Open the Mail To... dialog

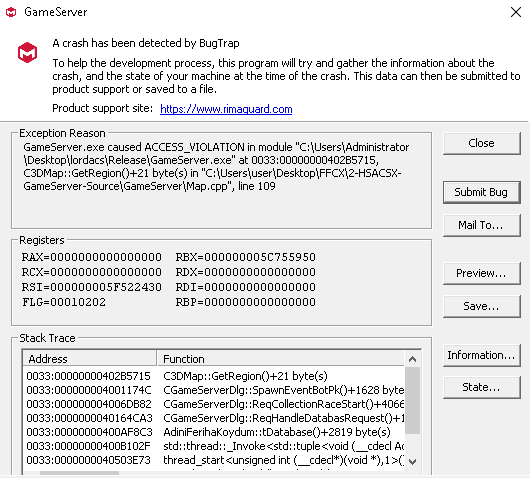click(481, 225)
